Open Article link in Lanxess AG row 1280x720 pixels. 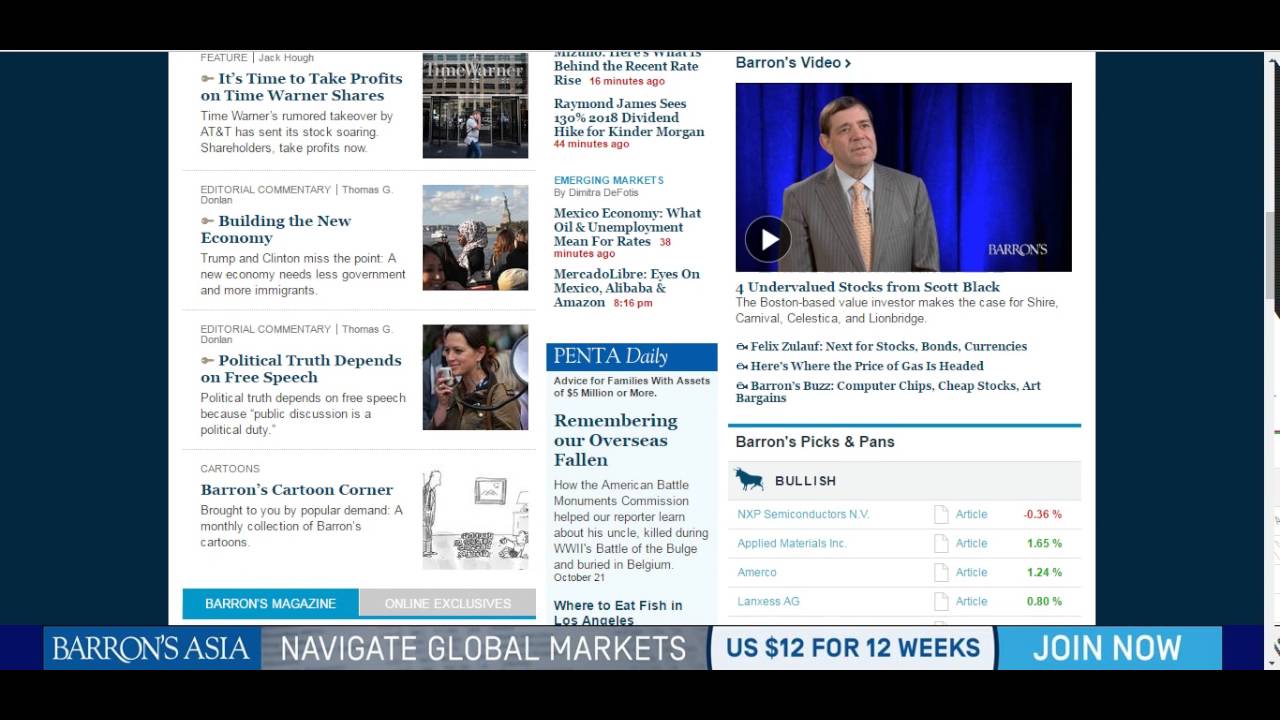(971, 601)
